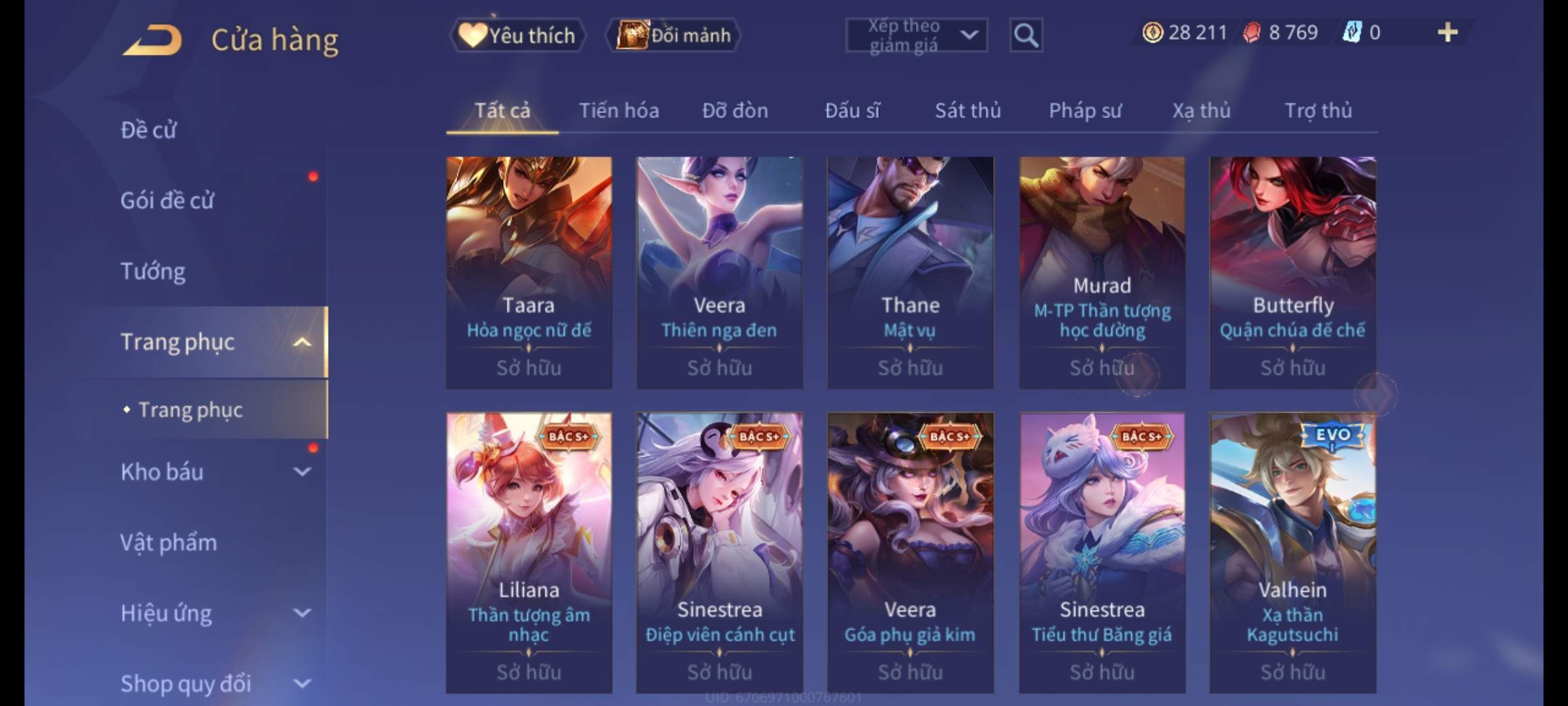
Task: Open the Gói đề cử sidebar item
Action: [x=167, y=201]
